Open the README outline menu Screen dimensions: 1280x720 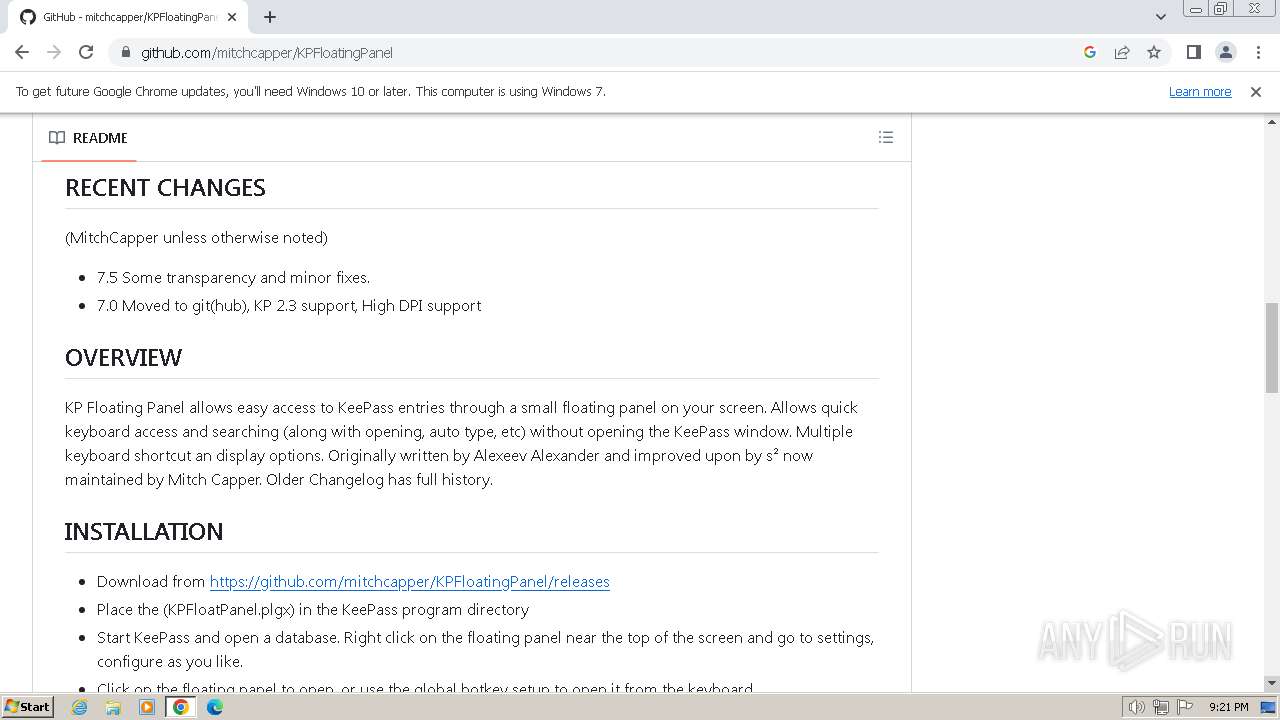tap(886, 138)
